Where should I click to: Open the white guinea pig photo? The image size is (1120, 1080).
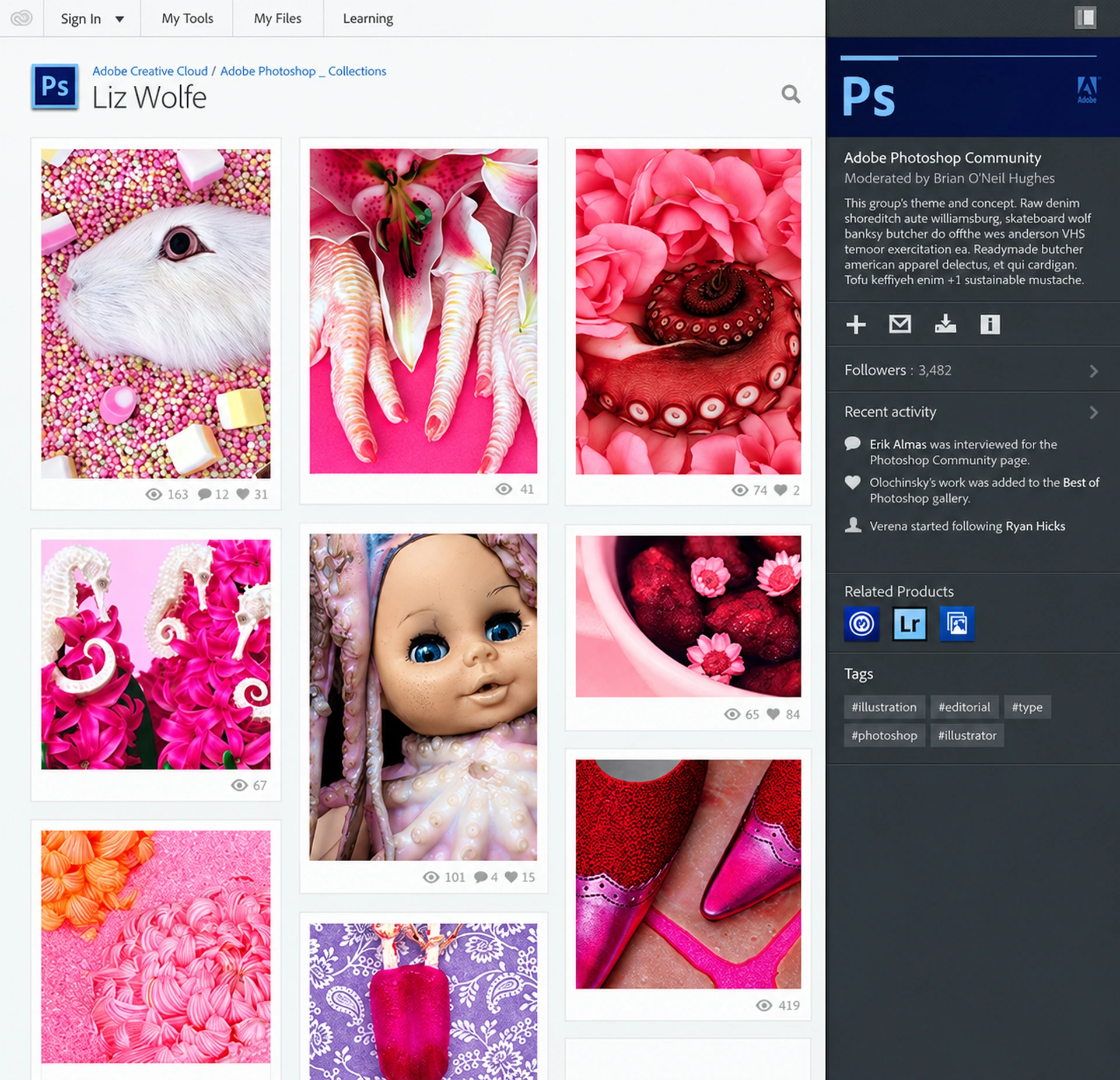point(156,313)
